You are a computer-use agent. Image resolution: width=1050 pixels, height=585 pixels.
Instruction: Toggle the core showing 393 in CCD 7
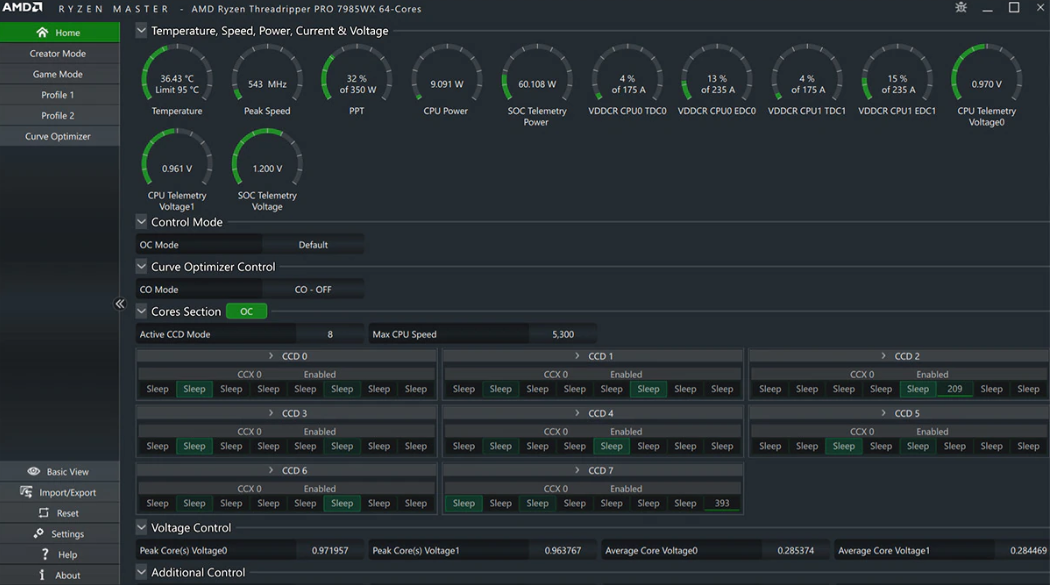(x=722, y=503)
